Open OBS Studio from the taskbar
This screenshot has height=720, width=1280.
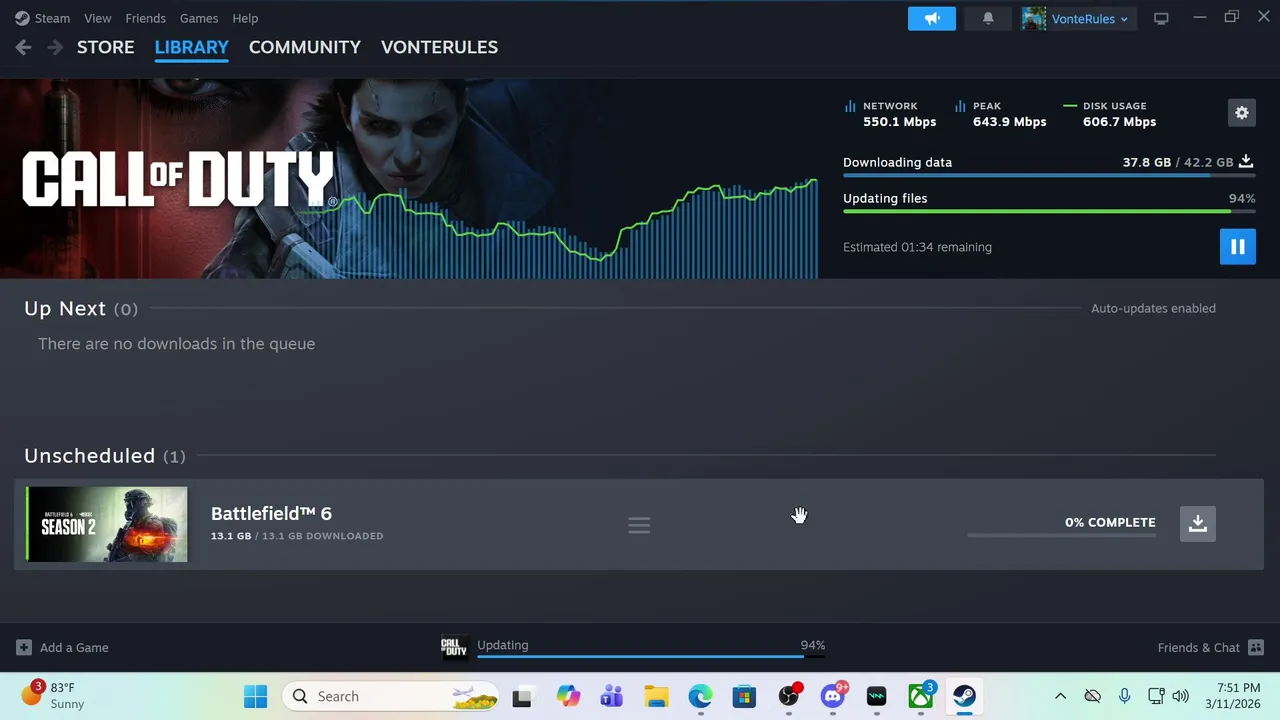tap(789, 696)
